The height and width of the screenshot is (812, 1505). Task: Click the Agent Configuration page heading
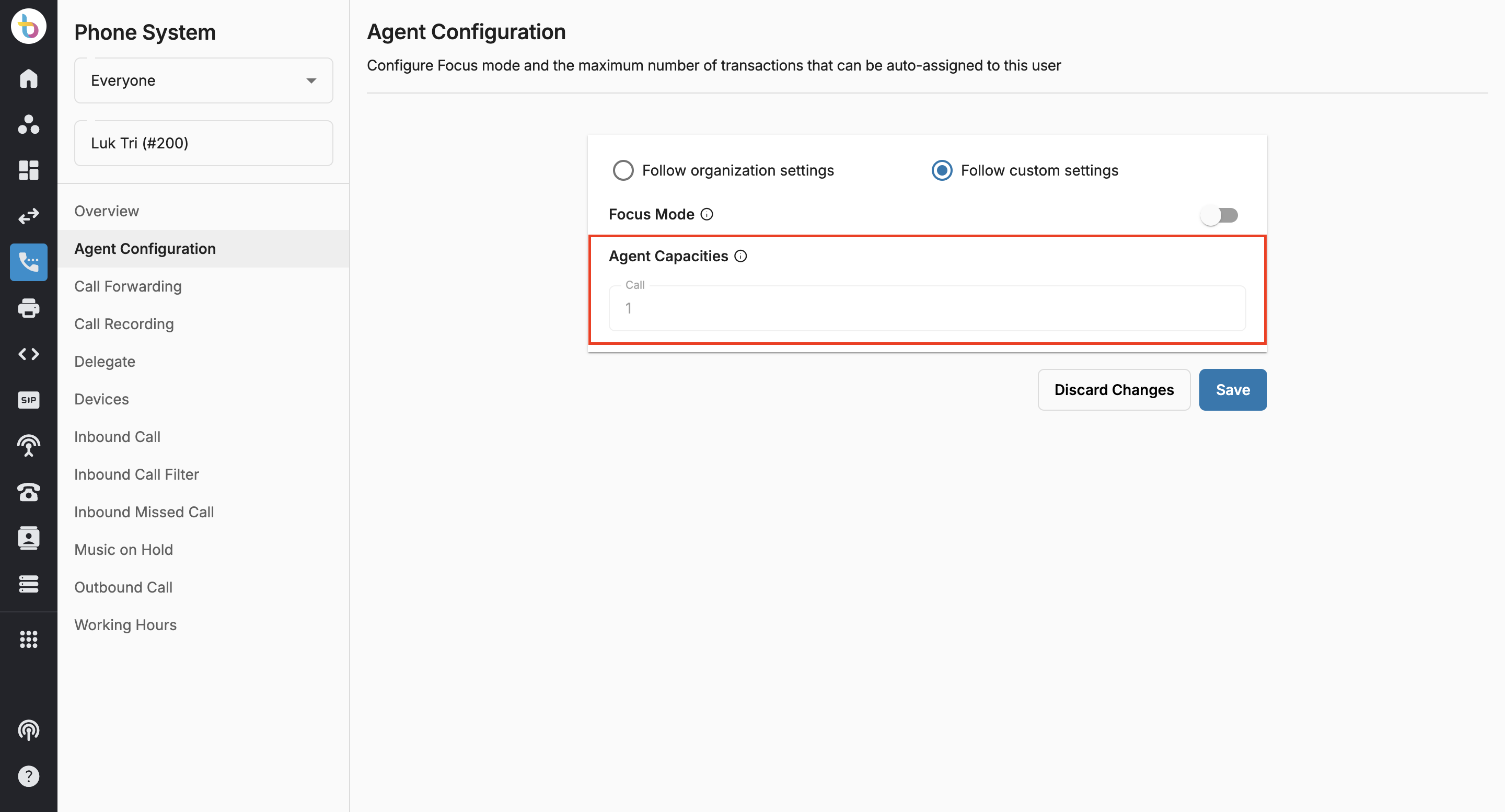[466, 31]
